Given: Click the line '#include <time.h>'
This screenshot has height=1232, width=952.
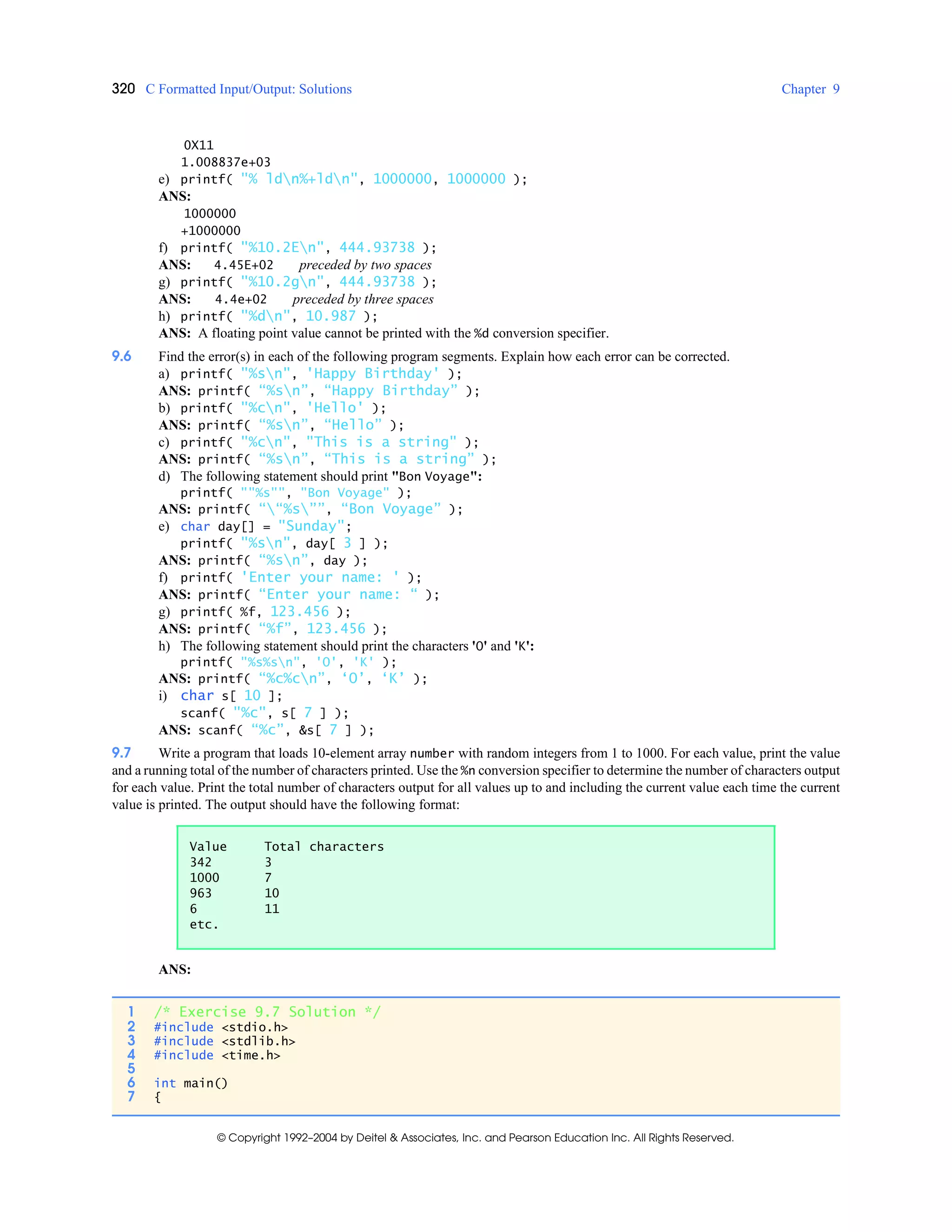Looking at the screenshot, I should (217, 1055).
